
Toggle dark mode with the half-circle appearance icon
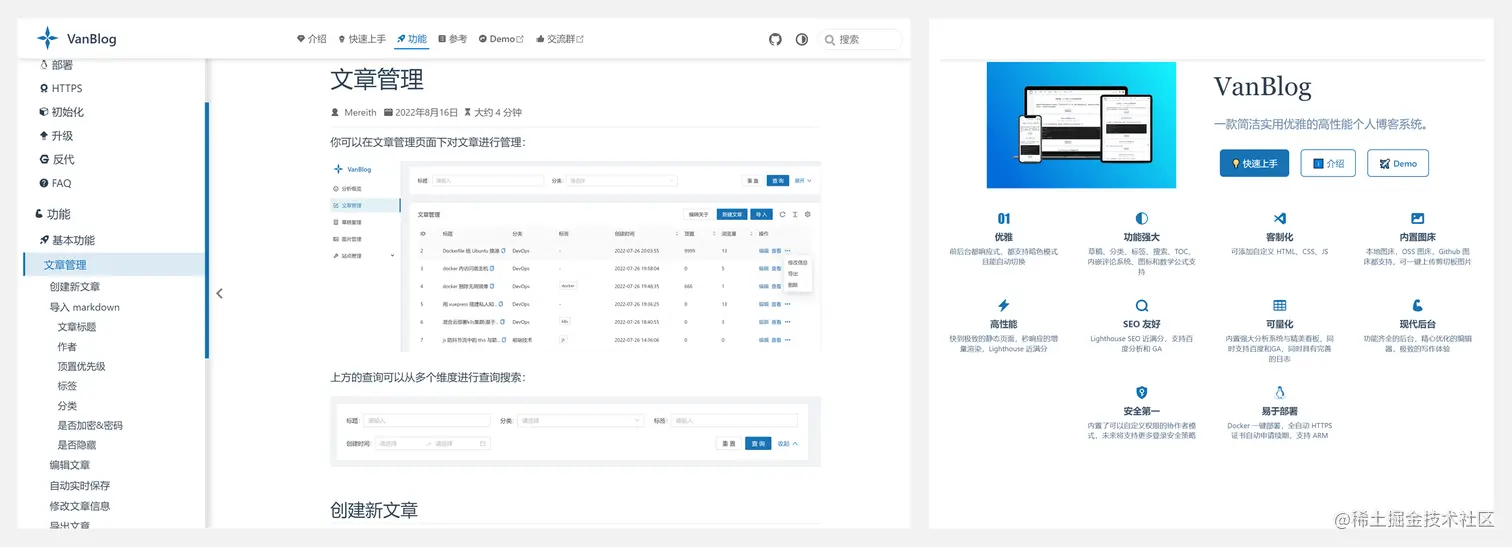[801, 39]
